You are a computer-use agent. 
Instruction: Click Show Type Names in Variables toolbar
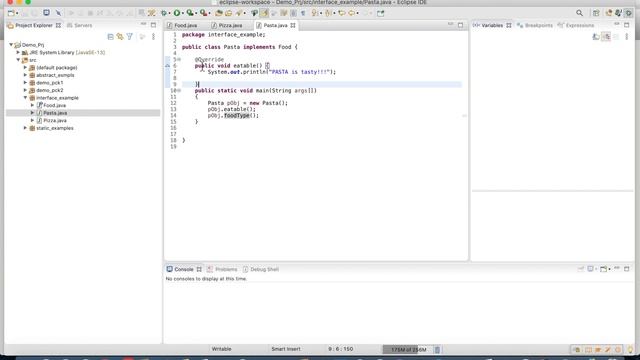[596, 37]
